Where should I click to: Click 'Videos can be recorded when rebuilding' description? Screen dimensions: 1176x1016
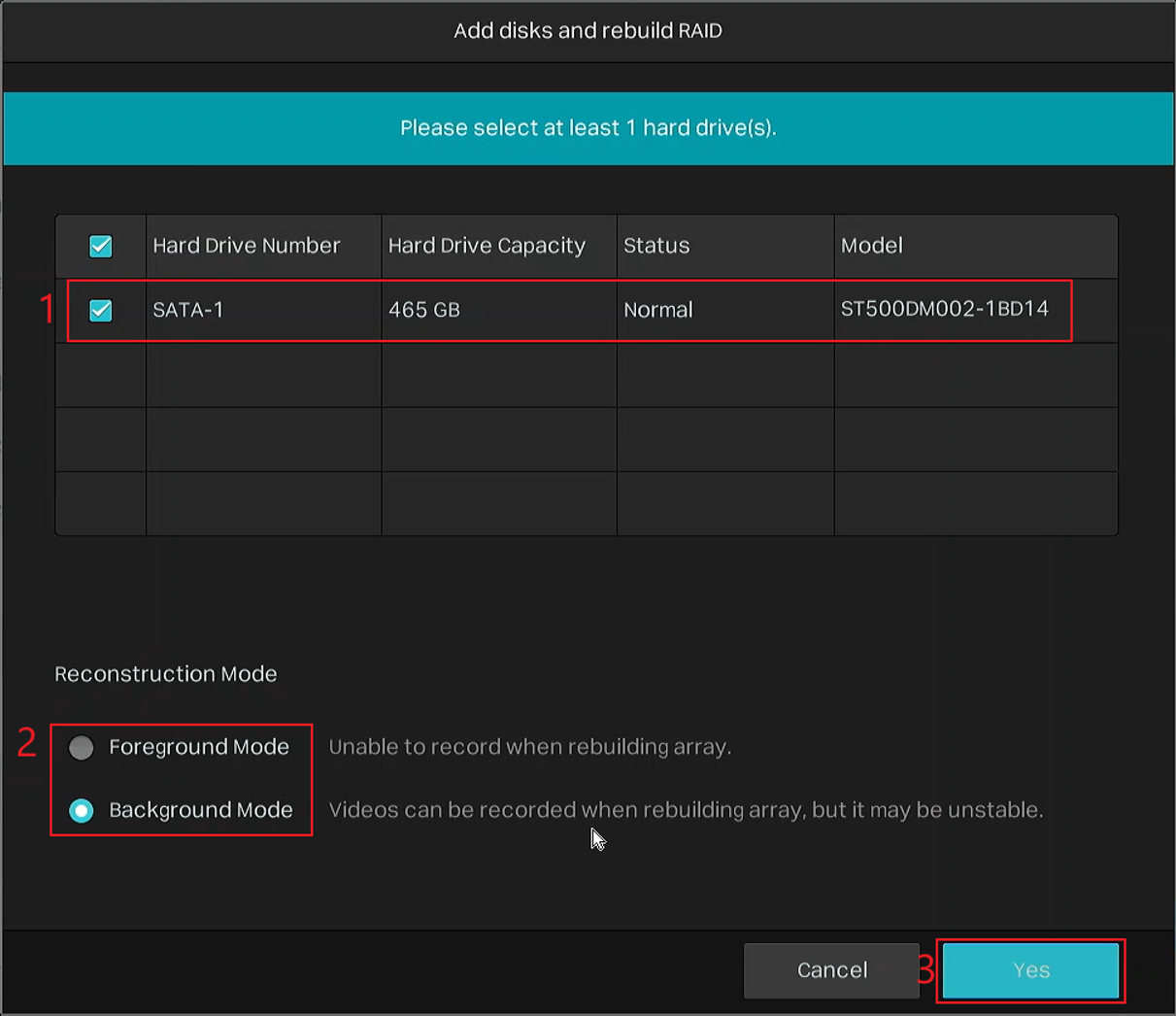click(x=687, y=810)
